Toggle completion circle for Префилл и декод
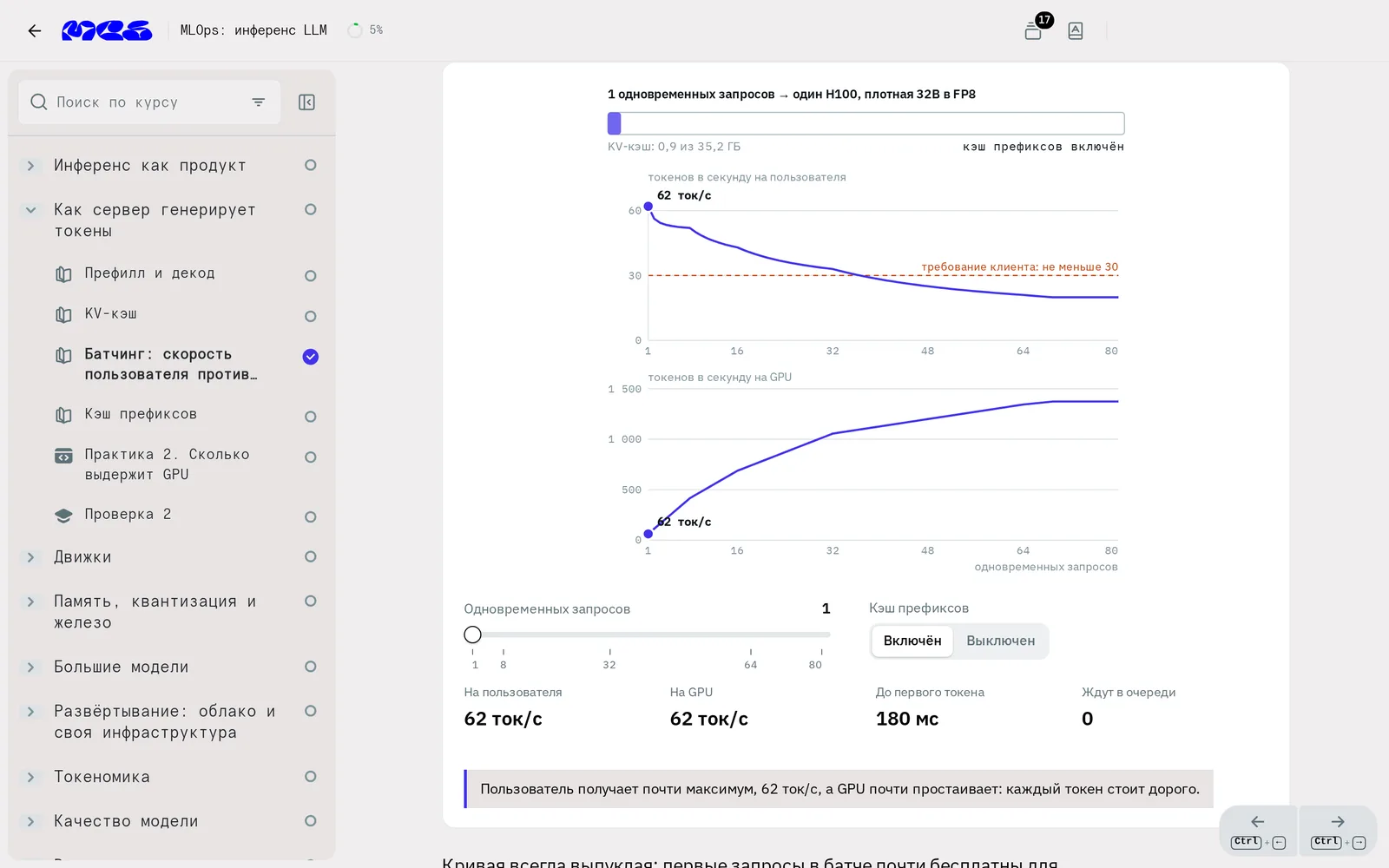Image resolution: width=1389 pixels, height=868 pixels. (x=310, y=276)
